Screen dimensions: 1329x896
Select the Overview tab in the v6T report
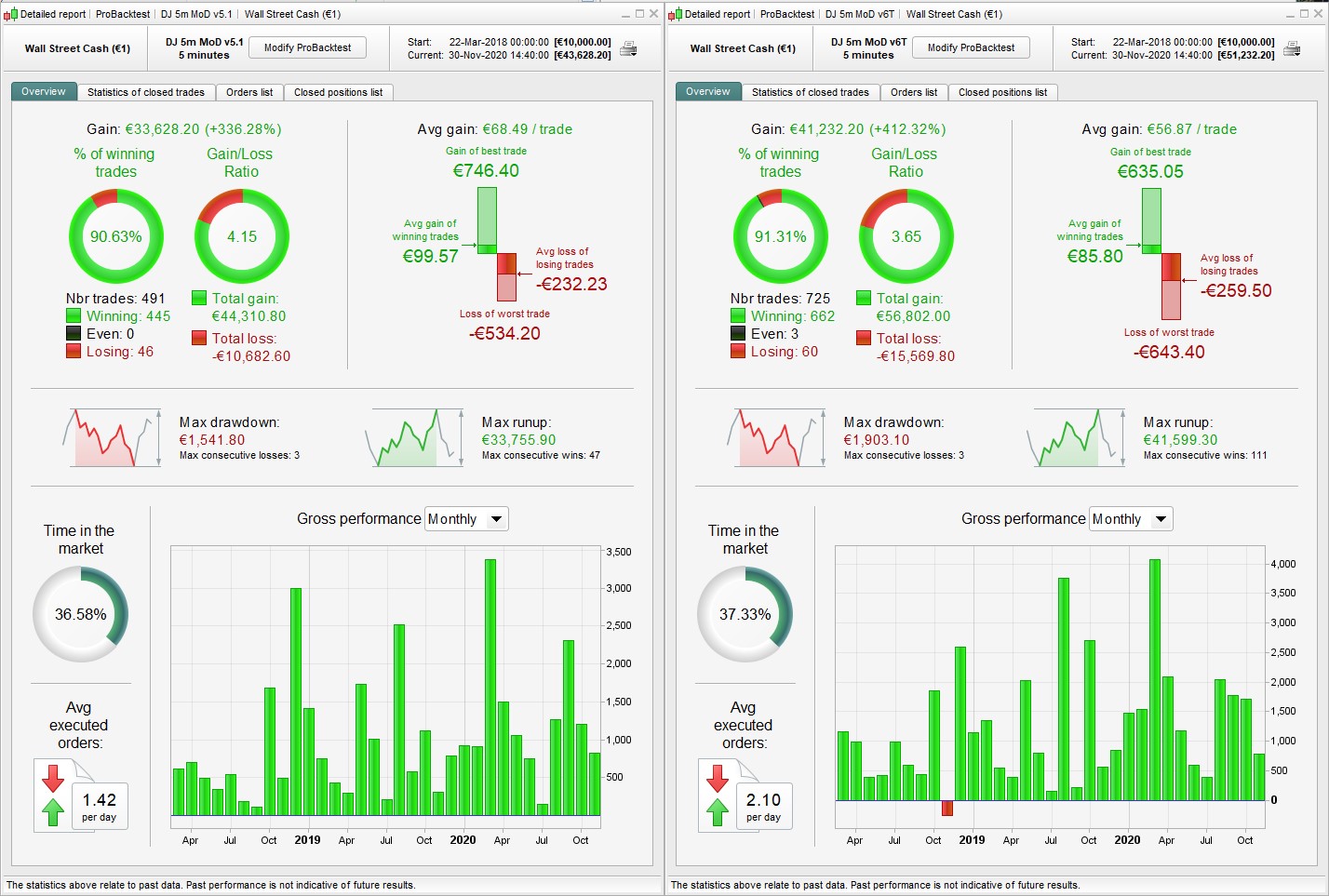[x=708, y=92]
